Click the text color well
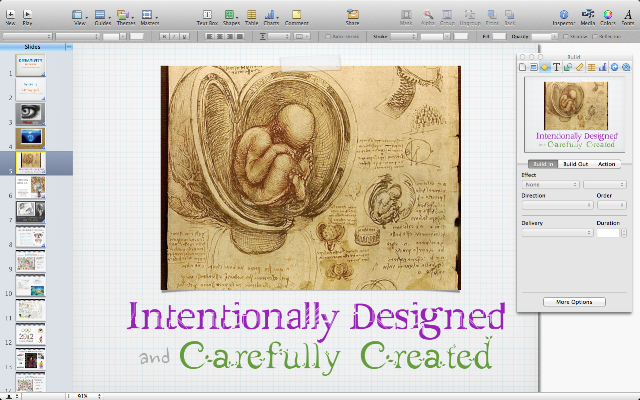 point(137,37)
